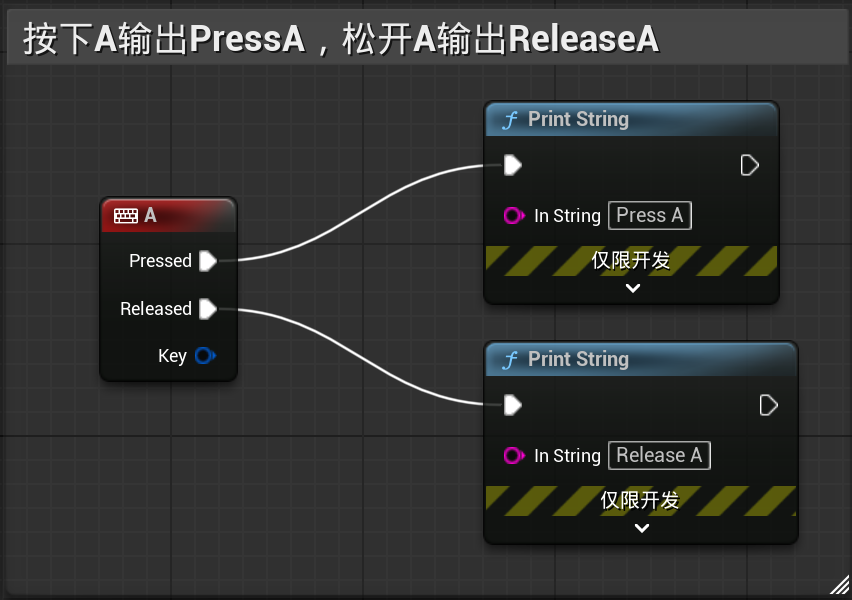Click the function icon on the upper Print String
Screen dimensions: 852x600
[x=511, y=120]
